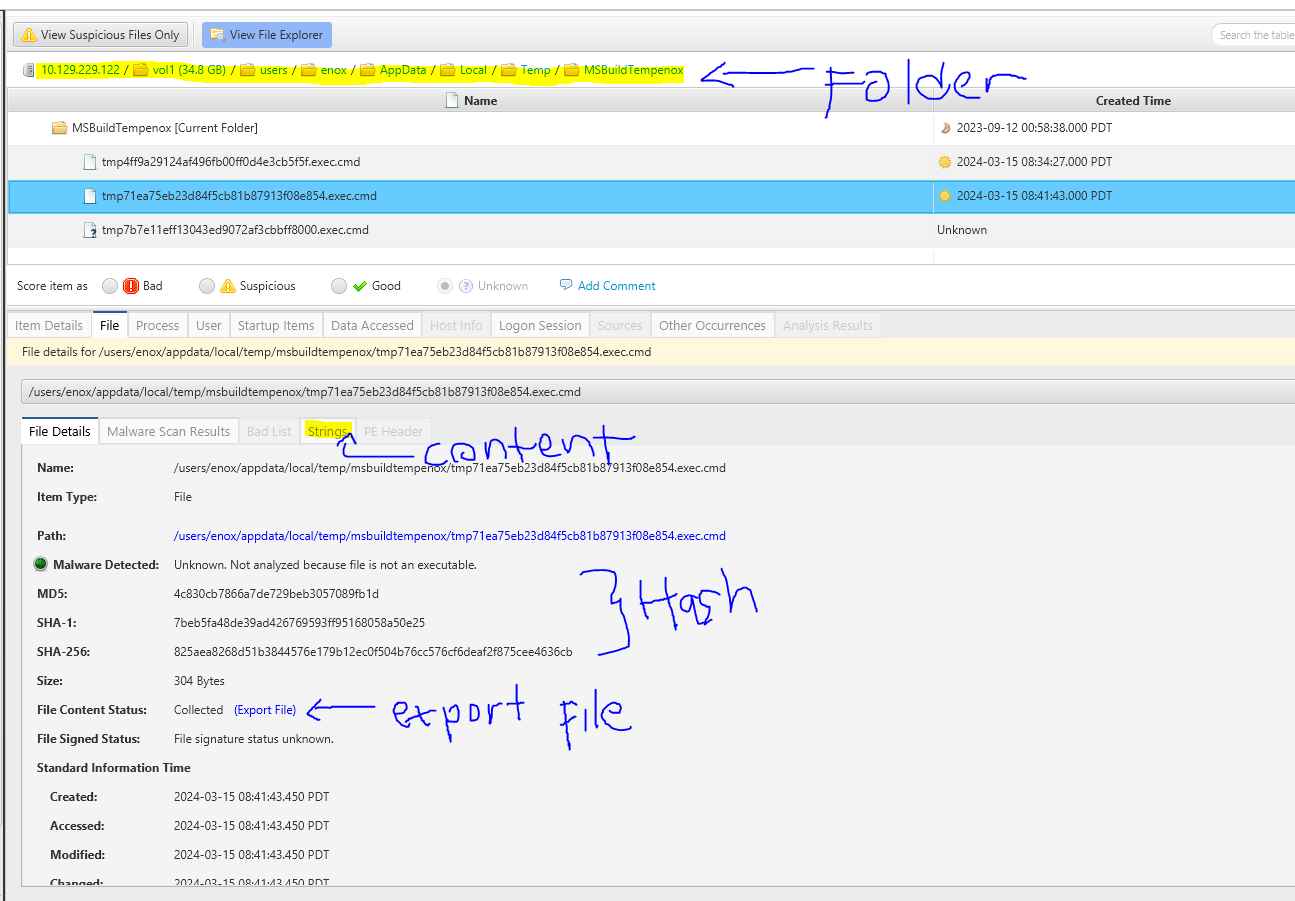Image resolution: width=1295 pixels, height=901 pixels.
Task: Mark the item as Suspicious
Action: (207, 286)
